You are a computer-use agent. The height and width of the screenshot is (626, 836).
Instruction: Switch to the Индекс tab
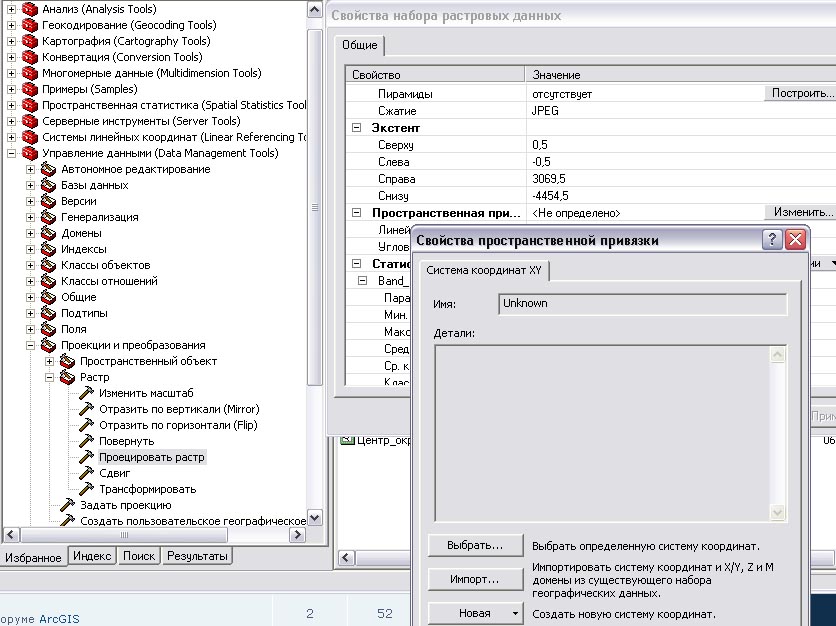(93, 556)
